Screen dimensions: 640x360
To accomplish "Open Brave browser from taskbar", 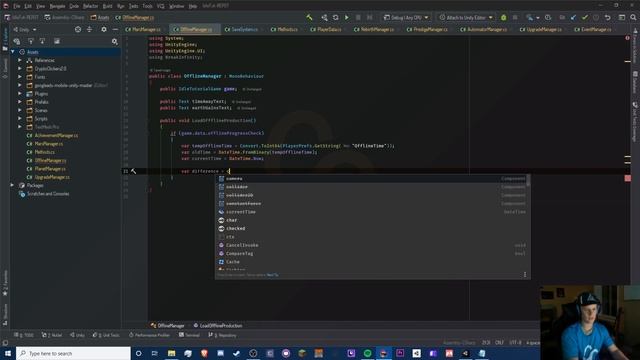I will click(204, 353).
